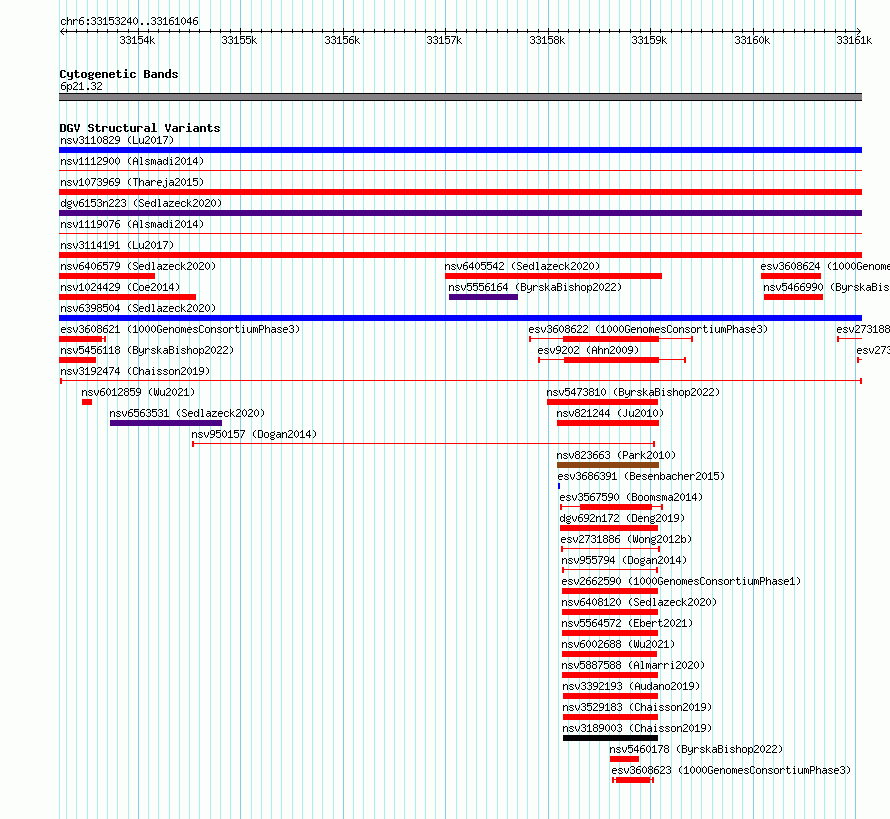Click the red nsv6405542 variant bar
Image resolution: width=890 pixels, height=819 pixels.
coord(553,276)
